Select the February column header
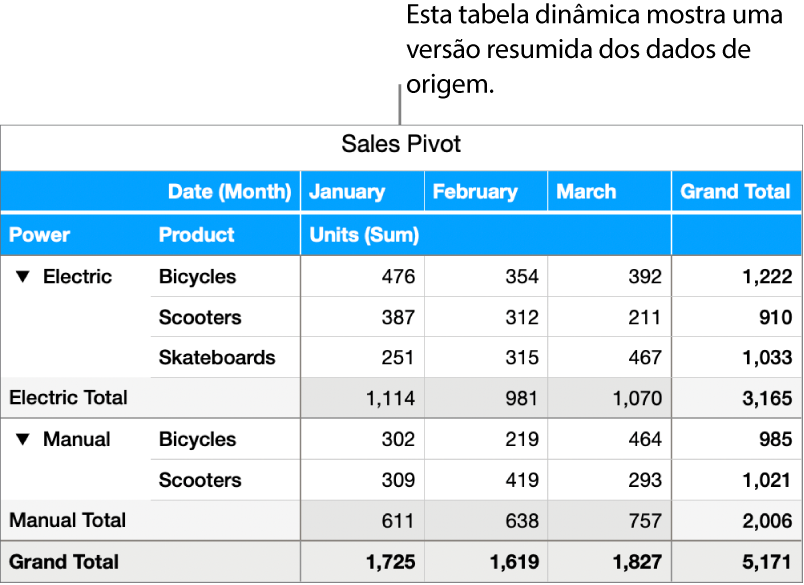The width and height of the screenshot is (804, 585). (475, 192)
